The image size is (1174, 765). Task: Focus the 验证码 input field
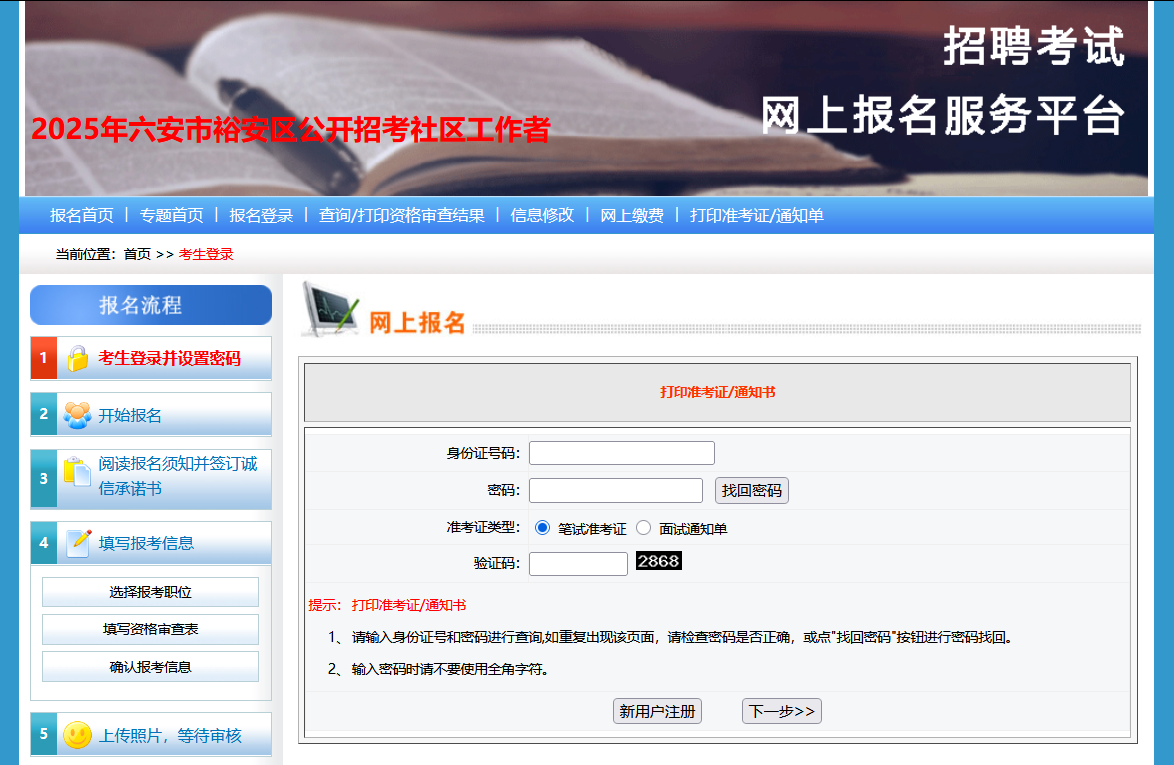578,564
